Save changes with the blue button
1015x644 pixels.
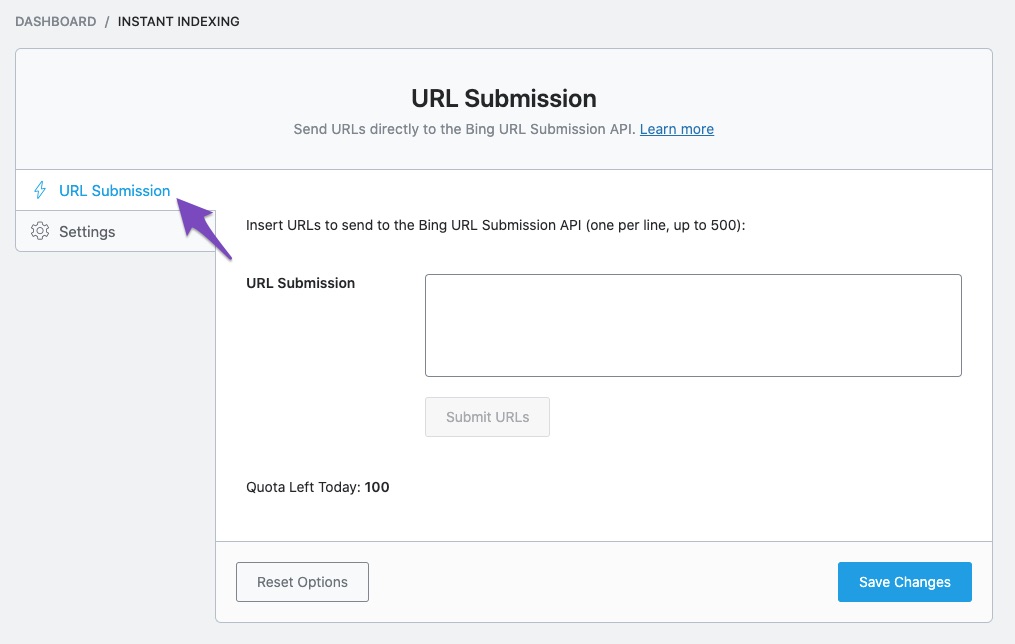pyautogui.click(x=904, y=582)
